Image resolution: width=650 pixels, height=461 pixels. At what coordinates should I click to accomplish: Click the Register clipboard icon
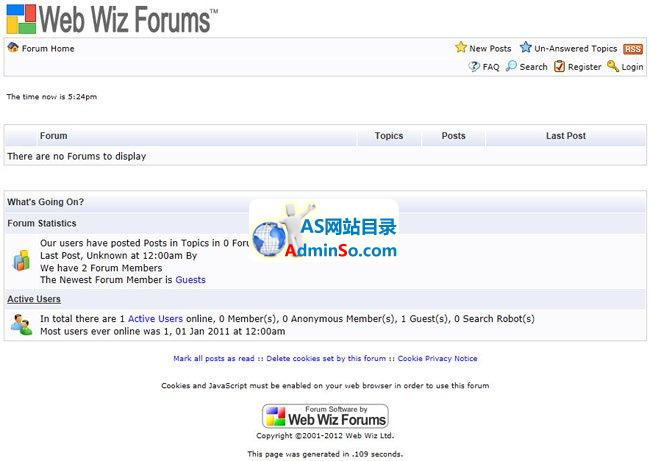(x=560, y=66)
